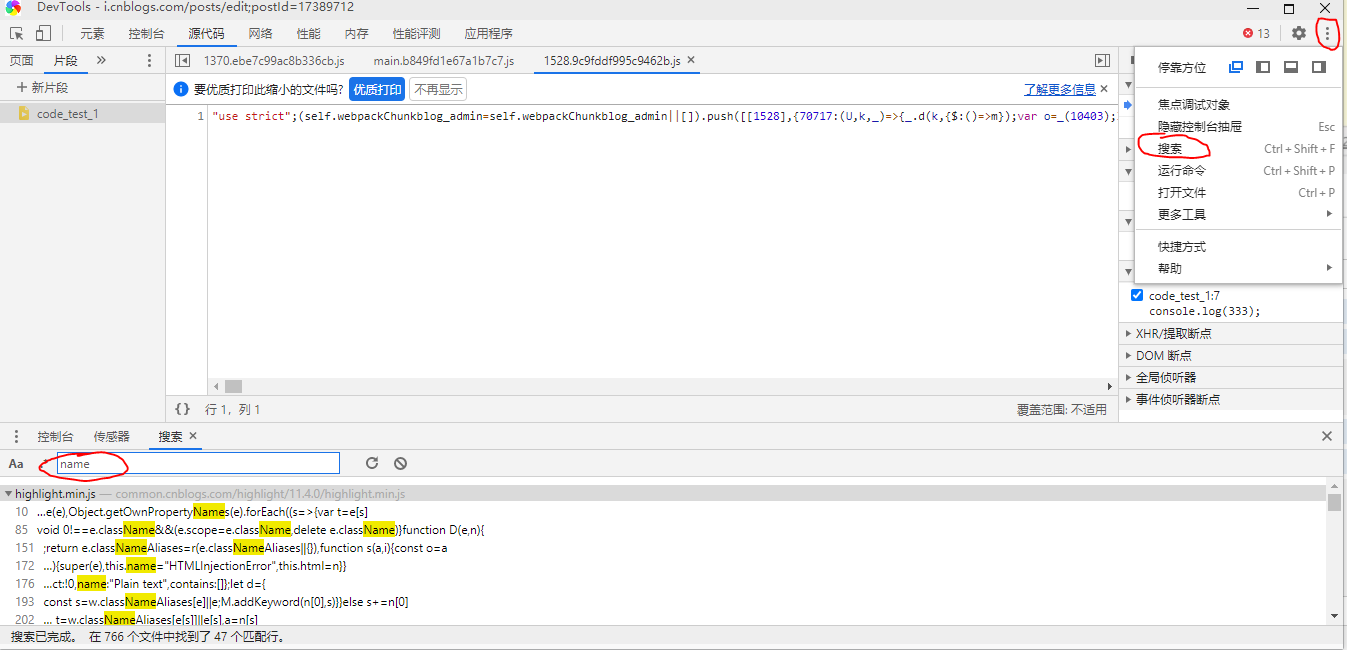Image resolution: width=1347 pixels, height=650 pixels.
Task: Click the 优质打印 button
Action: click(x=377, y=89)
